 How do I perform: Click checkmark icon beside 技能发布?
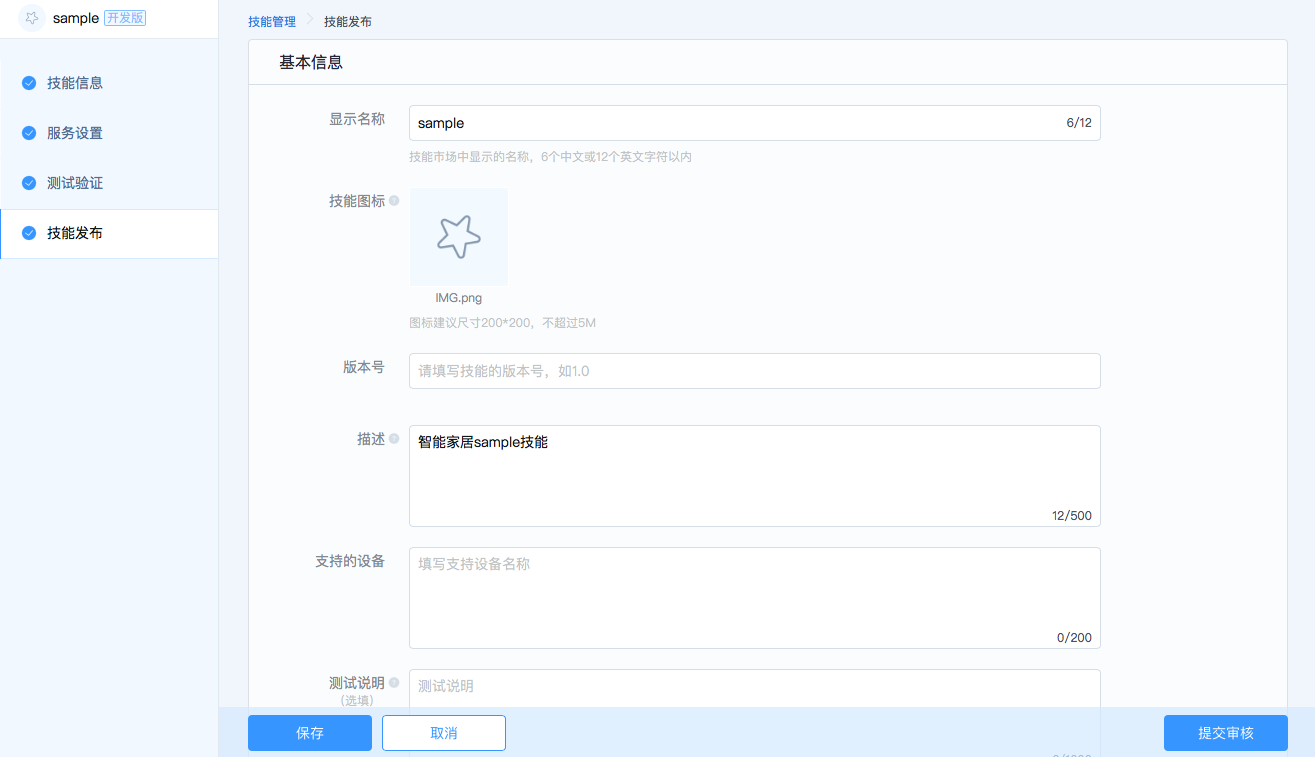tap(29, 233)
